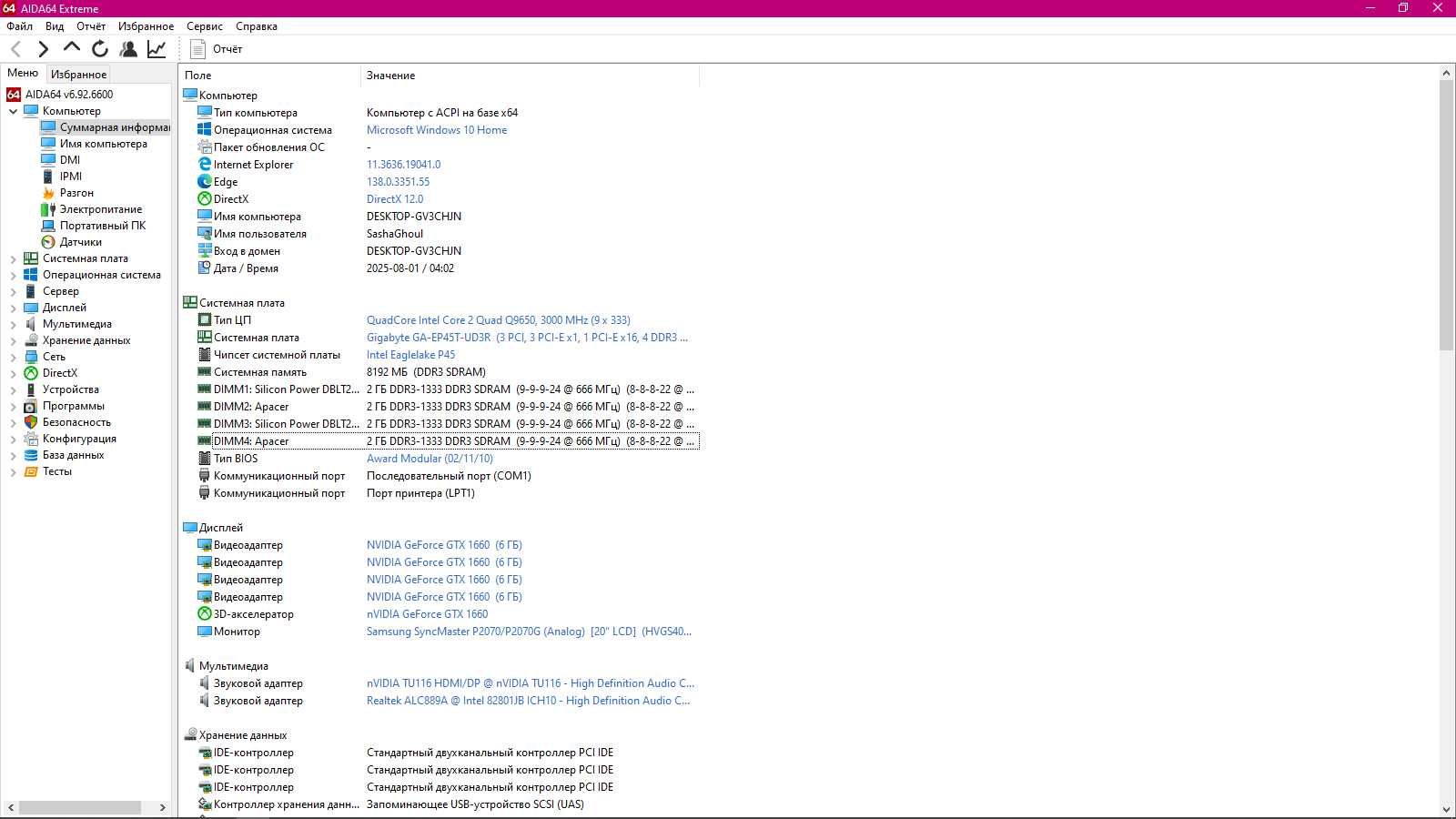1456x819 pixels.
Task: Switch to the Избранное tab
Action: [x=79, y=75]
